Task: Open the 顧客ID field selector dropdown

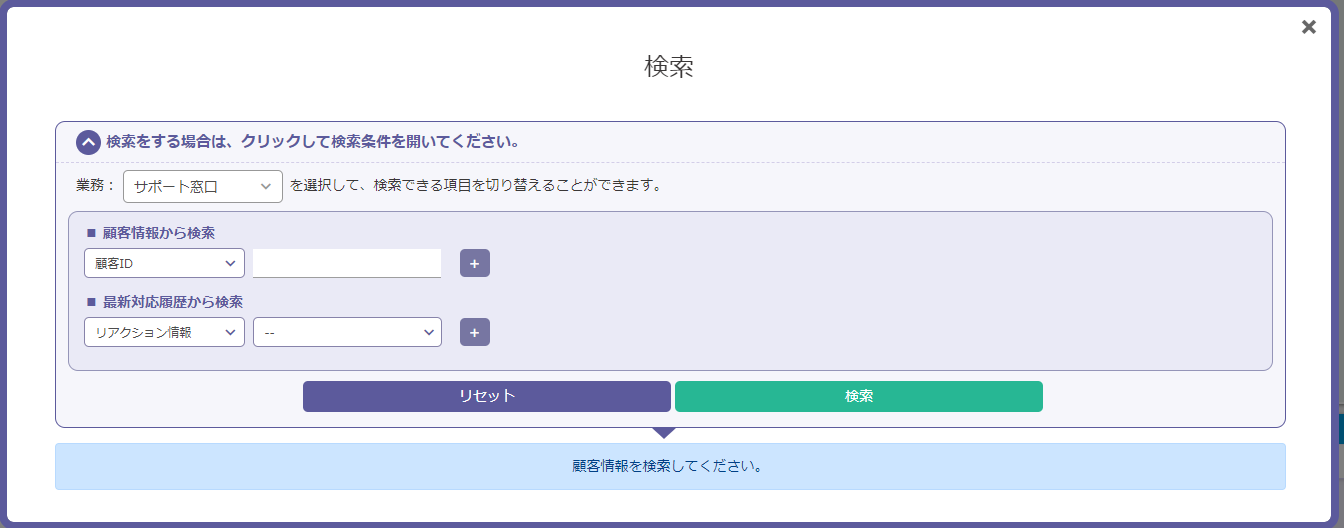Action: [164, 263]
